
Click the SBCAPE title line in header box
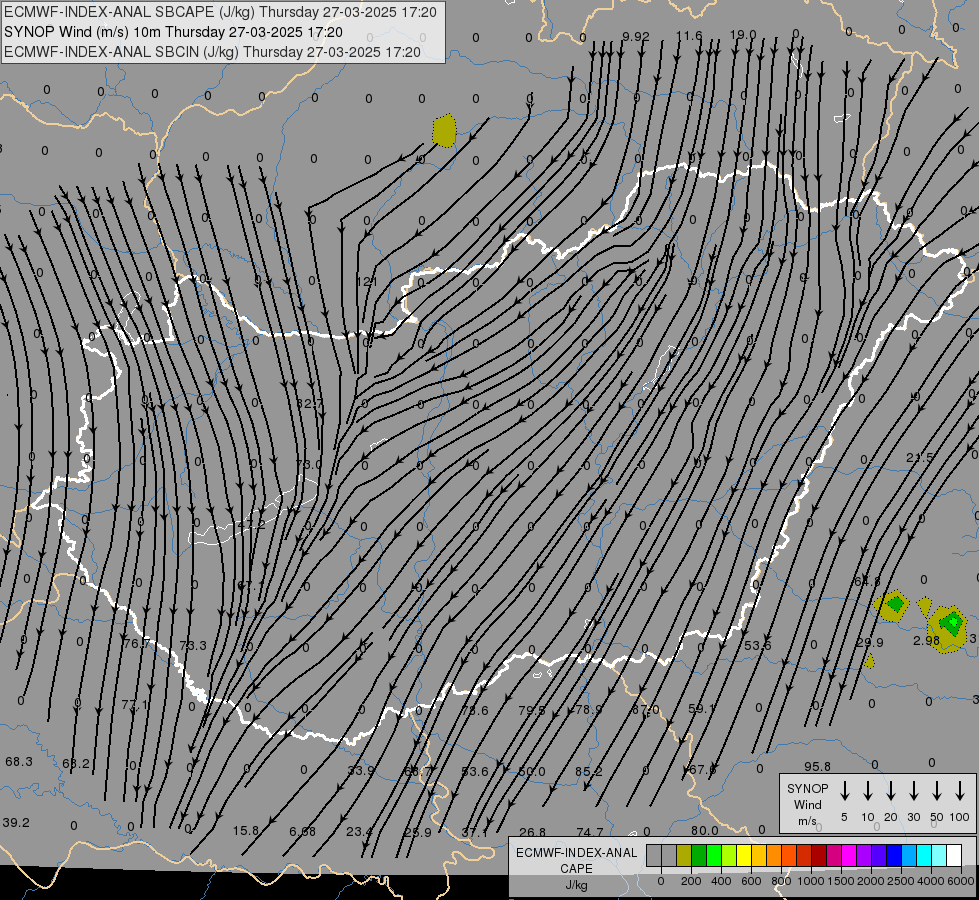tap(220, 12)
